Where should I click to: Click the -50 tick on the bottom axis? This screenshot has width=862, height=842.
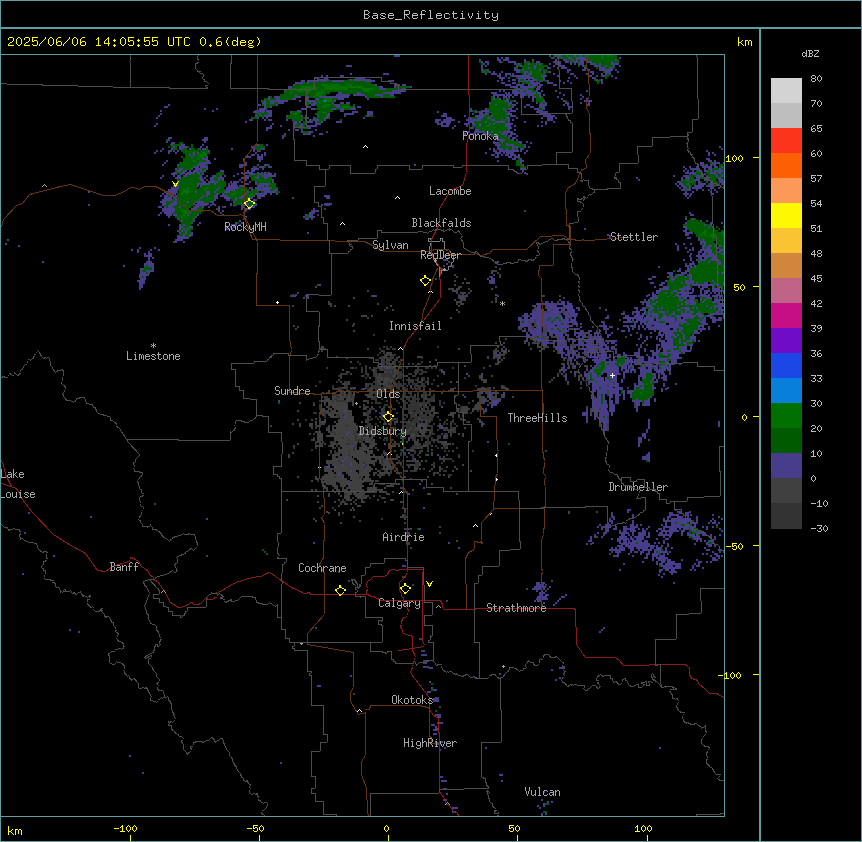pos(255,829)
